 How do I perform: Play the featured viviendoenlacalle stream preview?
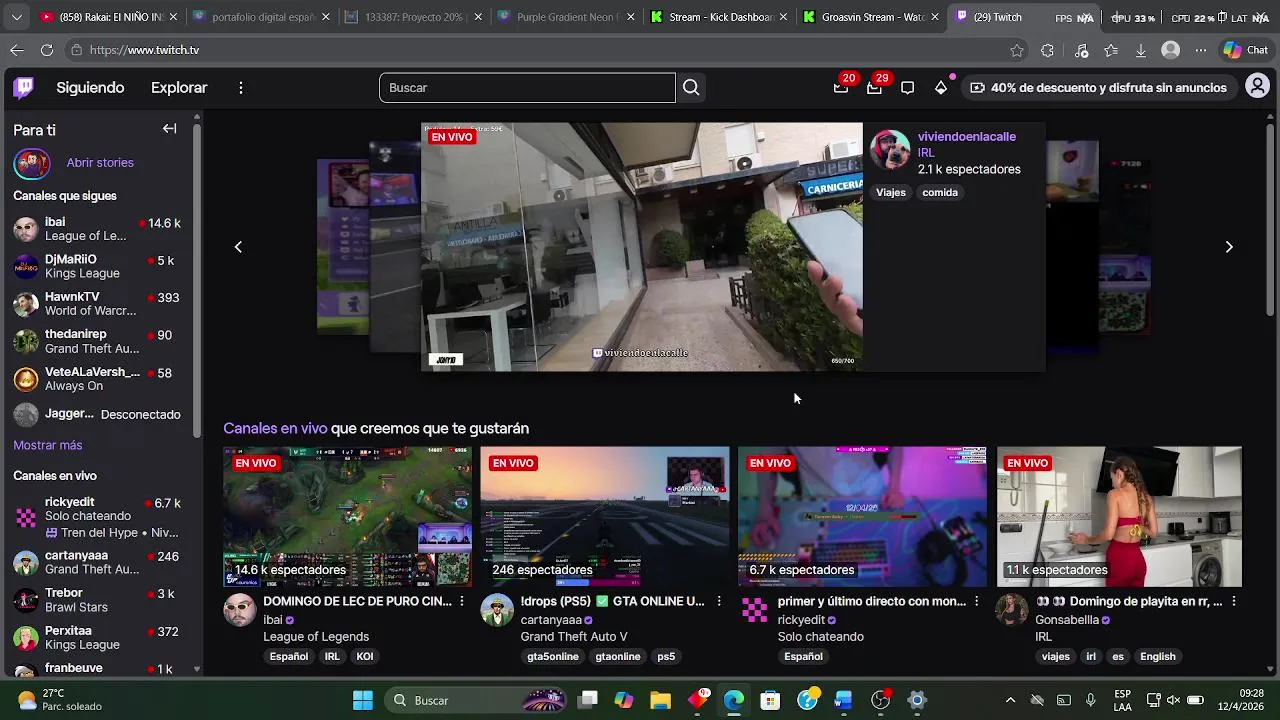coord(641,247)
